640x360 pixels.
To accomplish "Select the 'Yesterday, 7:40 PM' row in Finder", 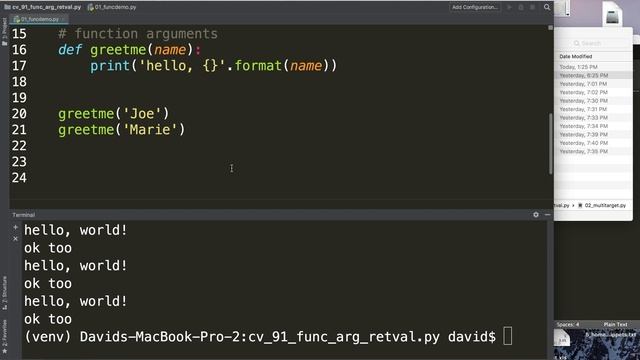I will [x=593, y=143].
